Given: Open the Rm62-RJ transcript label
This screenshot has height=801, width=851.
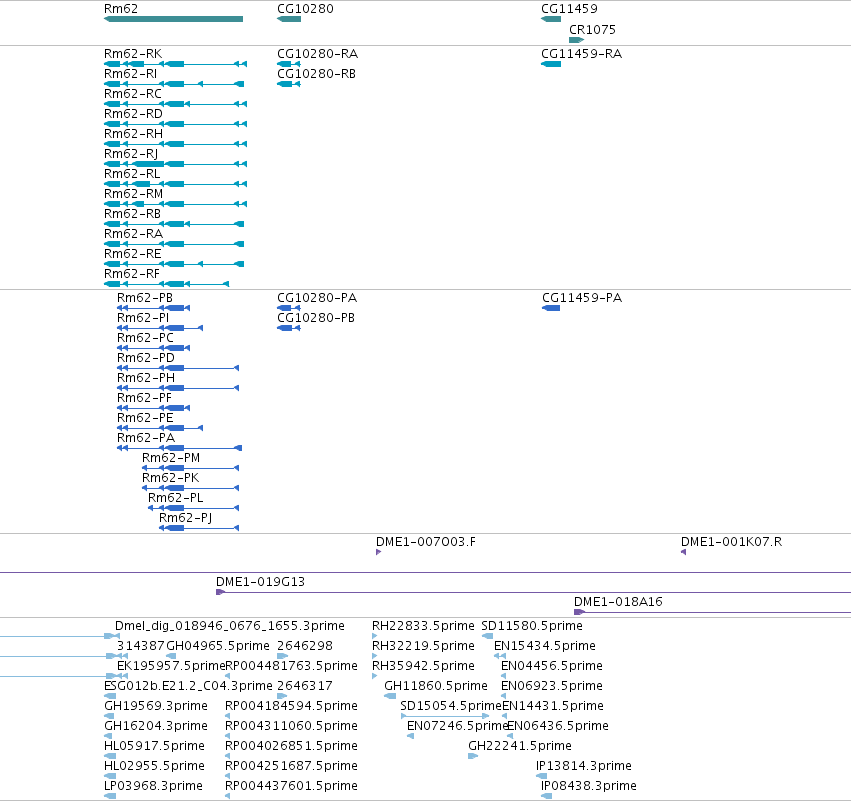Looking at the screenshot, I should pyautogui.click(x=131, y=154).
